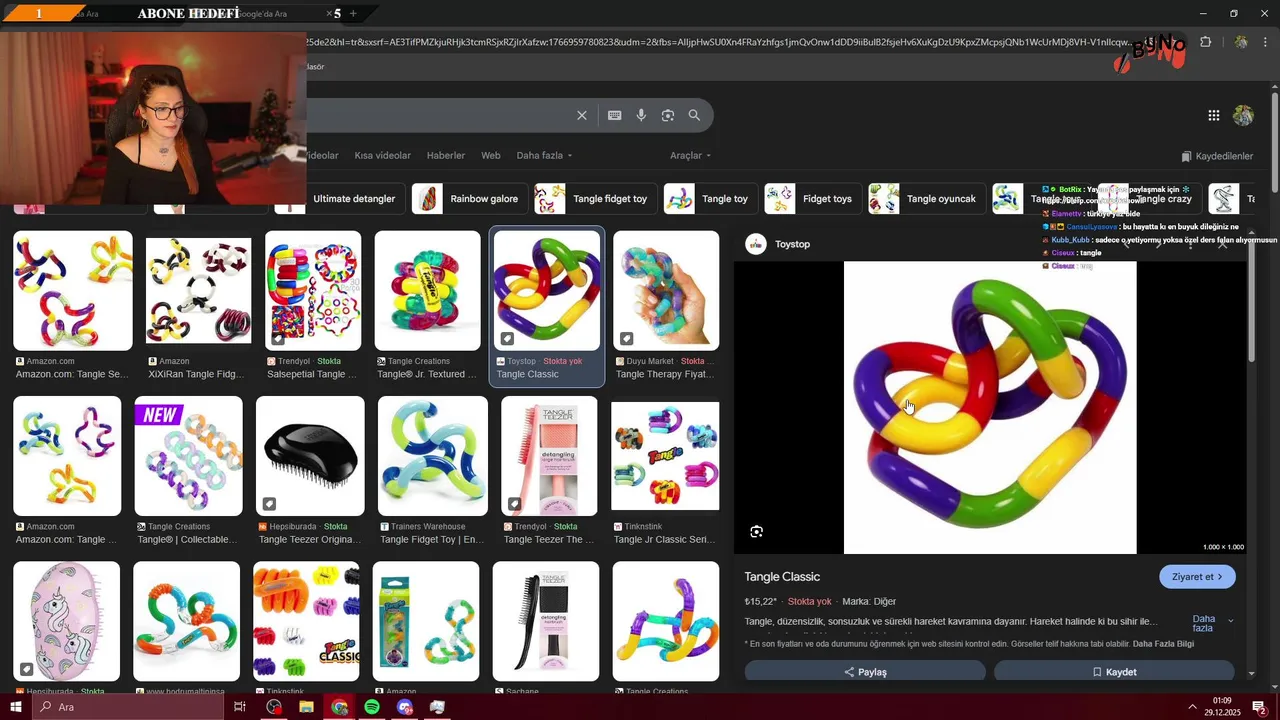Screen dimensions: 1280x720
Task: Open the Chrome profile avatar in the toolbar
Action: click(x=1241, y=42)
